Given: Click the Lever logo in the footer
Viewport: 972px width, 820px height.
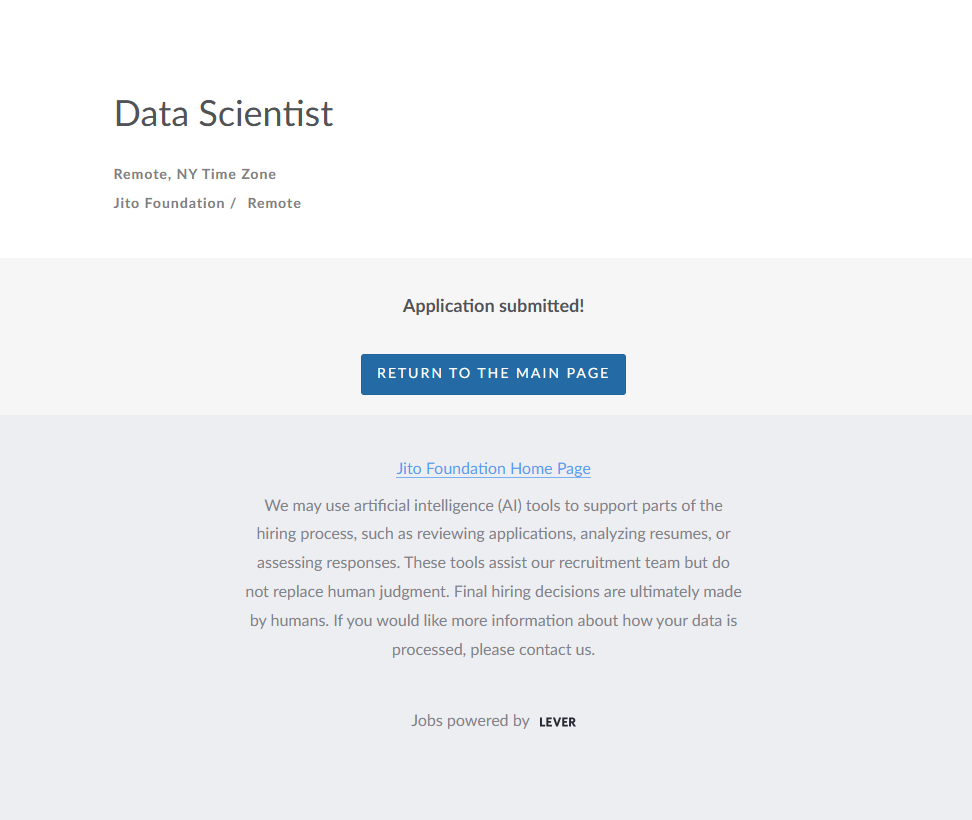Looking at the screenshot, I should click(x=557, y=722).
